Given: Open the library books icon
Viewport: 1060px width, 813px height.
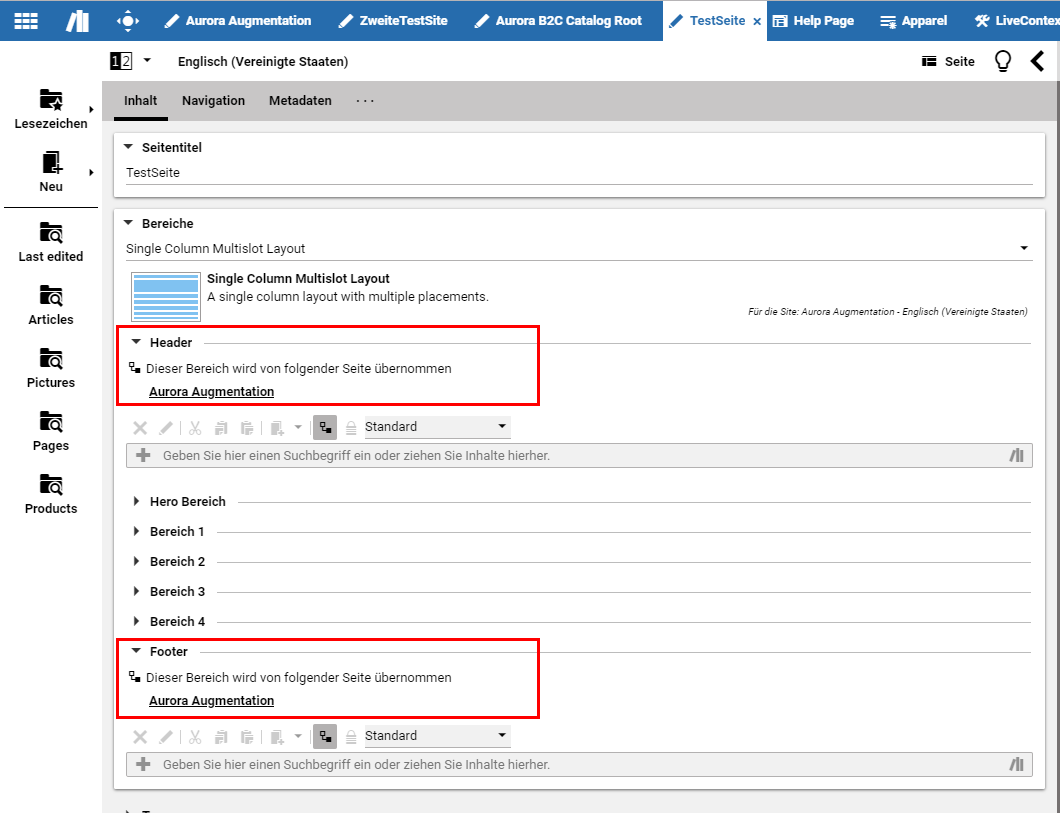Looking at the screenshot, I should (x=77, y=20).
